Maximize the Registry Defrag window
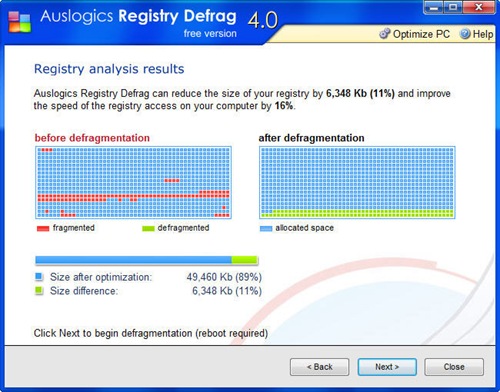The image size is (500, 392). pyautogui.click(x=453, y=7)
